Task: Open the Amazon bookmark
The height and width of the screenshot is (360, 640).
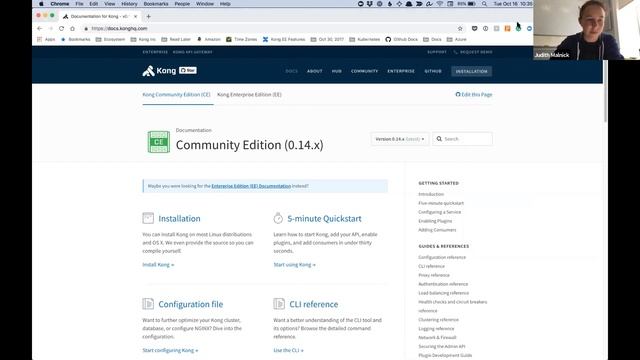Action: point(209,40)
